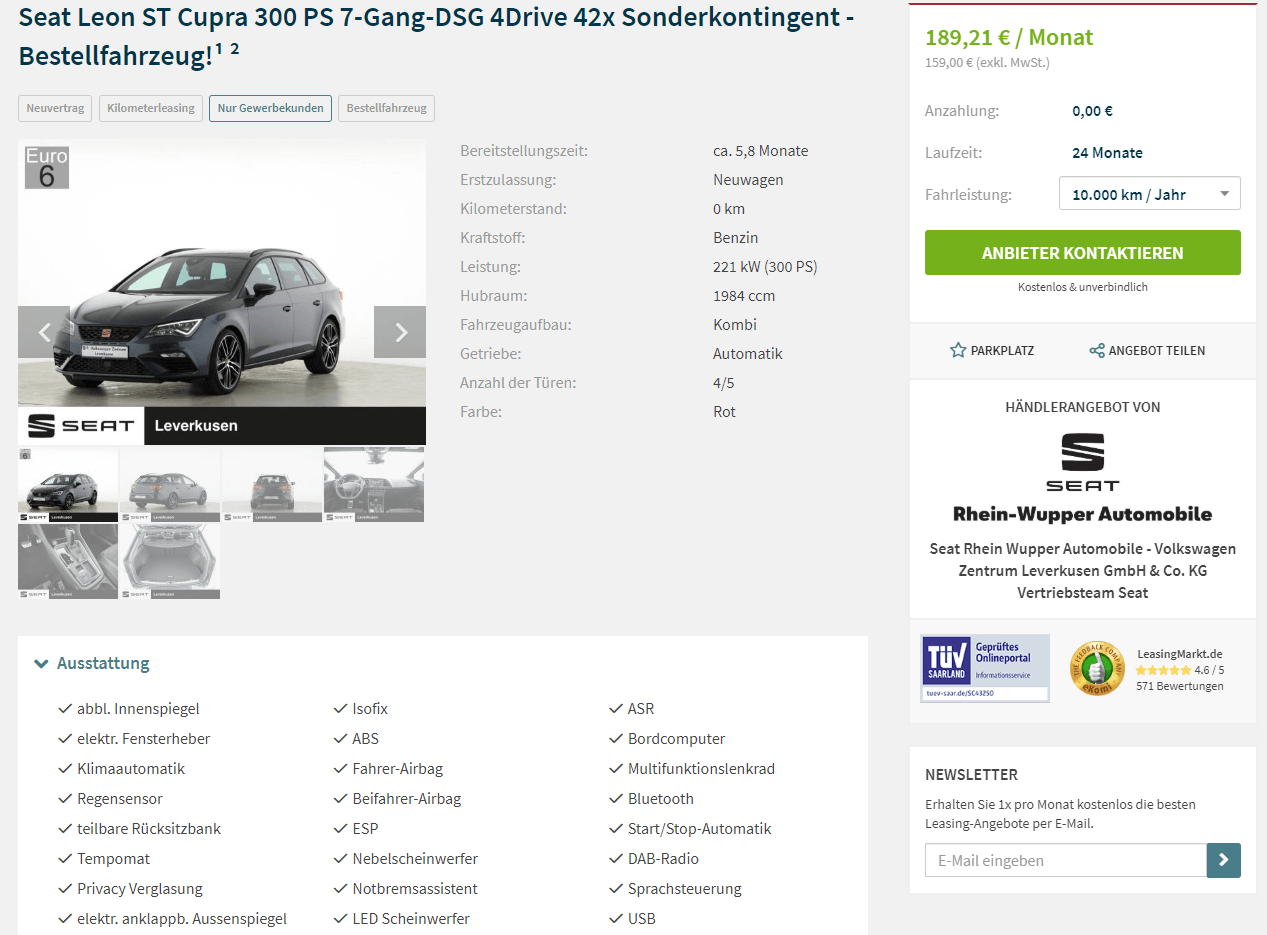Select the Bestellfahrzeug tag
This screenshot has width=1267, height=935.
point(386,108)
